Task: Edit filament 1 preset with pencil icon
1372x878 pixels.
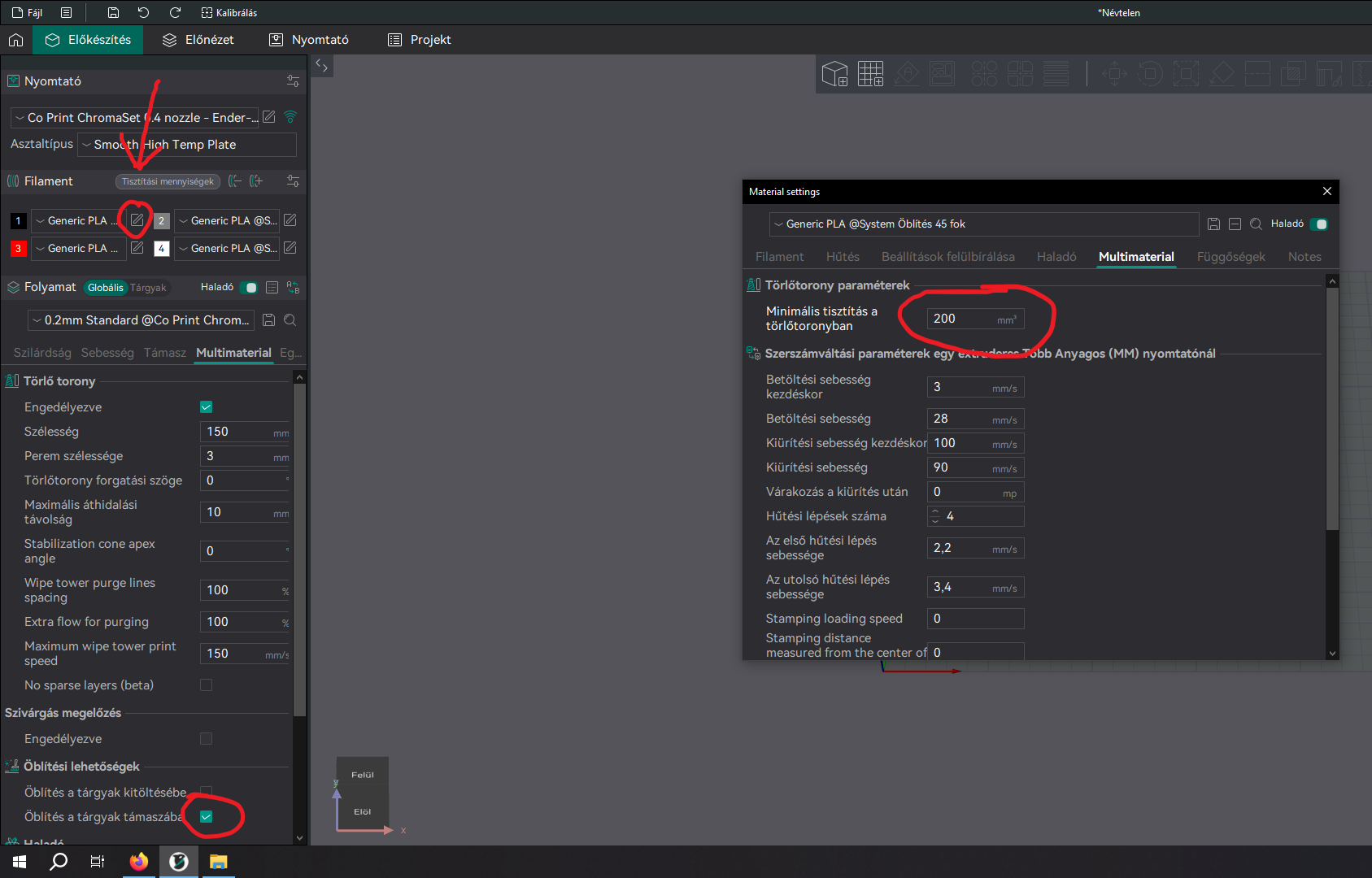Action: click(137, 220)
